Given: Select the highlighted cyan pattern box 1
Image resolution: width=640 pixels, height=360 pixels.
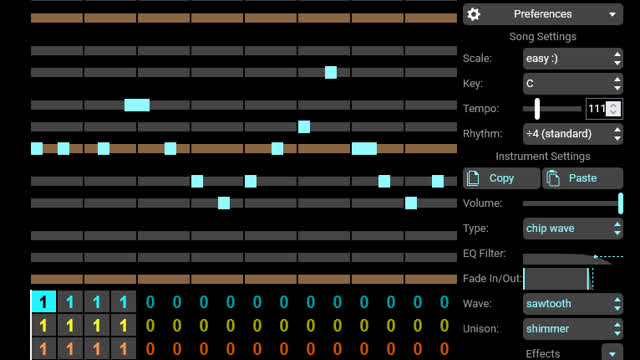Looking at the screenshot, I should (x=43, y=302).
